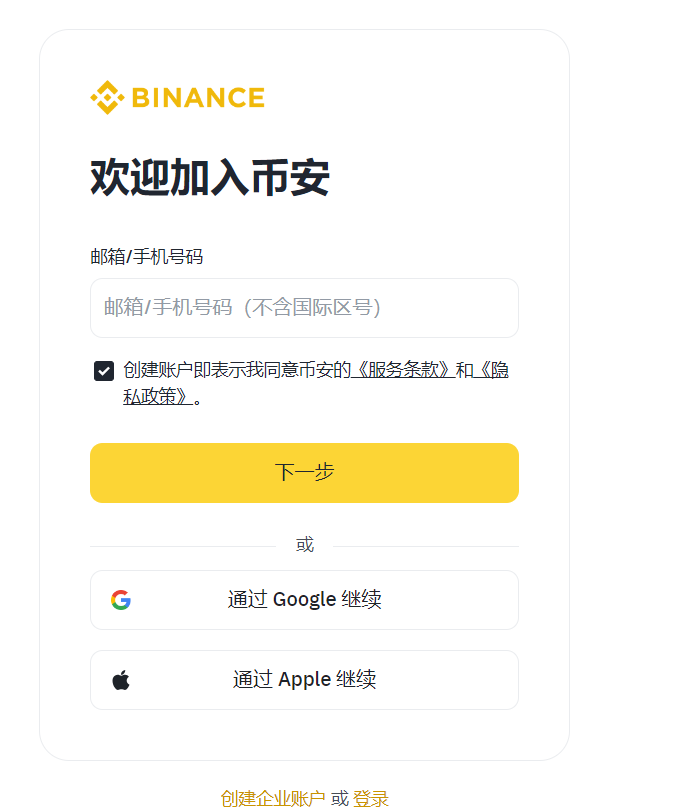Click the 或 divider above the Google button

304,545
